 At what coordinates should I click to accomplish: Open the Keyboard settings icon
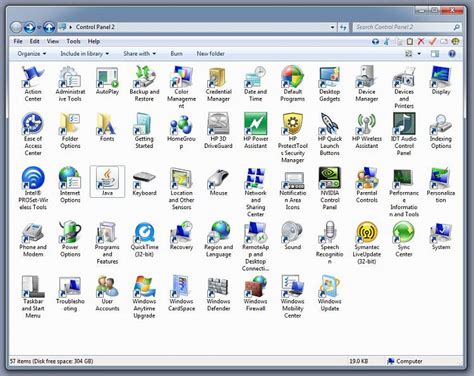click(x=144, y=182)
